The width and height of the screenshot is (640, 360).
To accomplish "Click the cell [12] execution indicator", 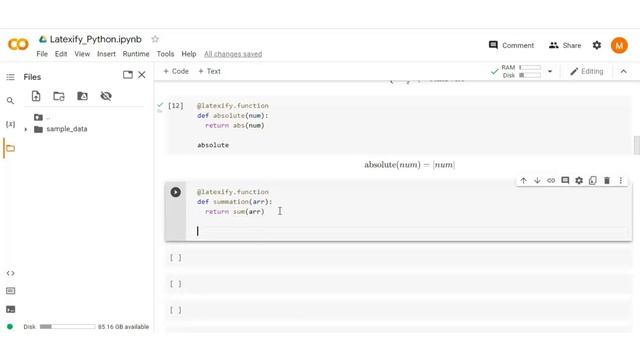I will pos(176,106).
